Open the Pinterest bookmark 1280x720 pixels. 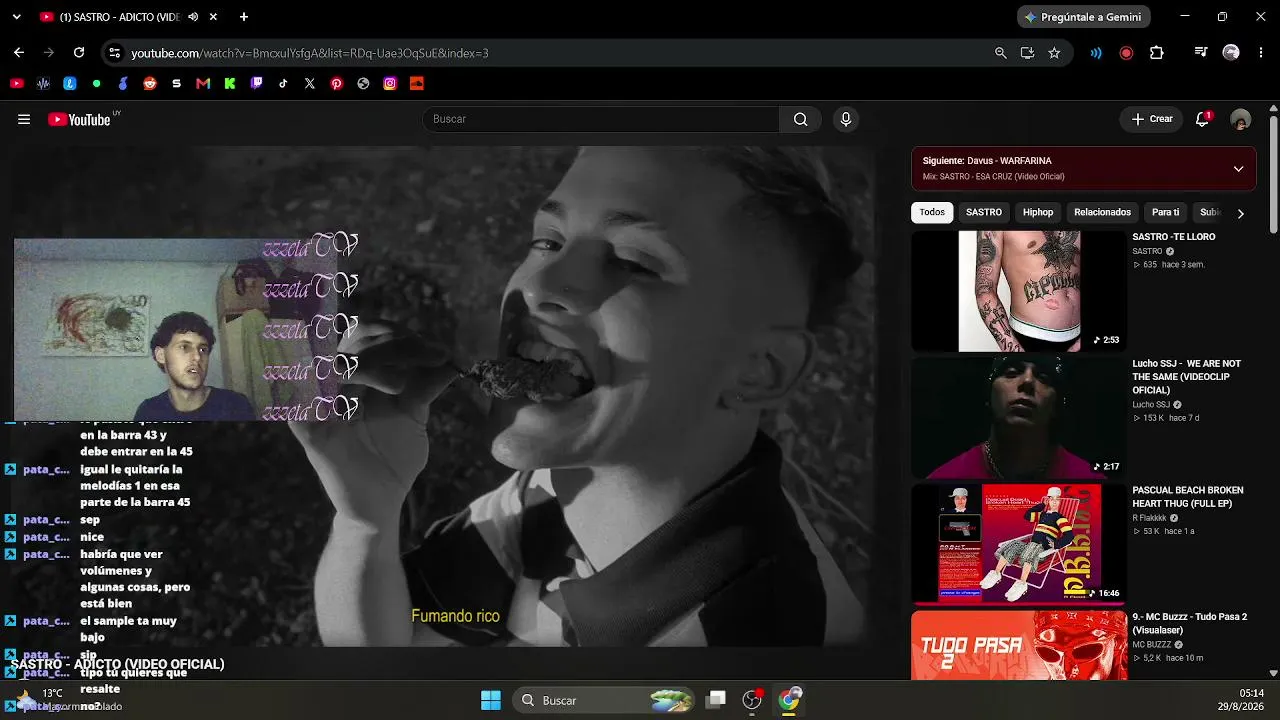point(337,84)
